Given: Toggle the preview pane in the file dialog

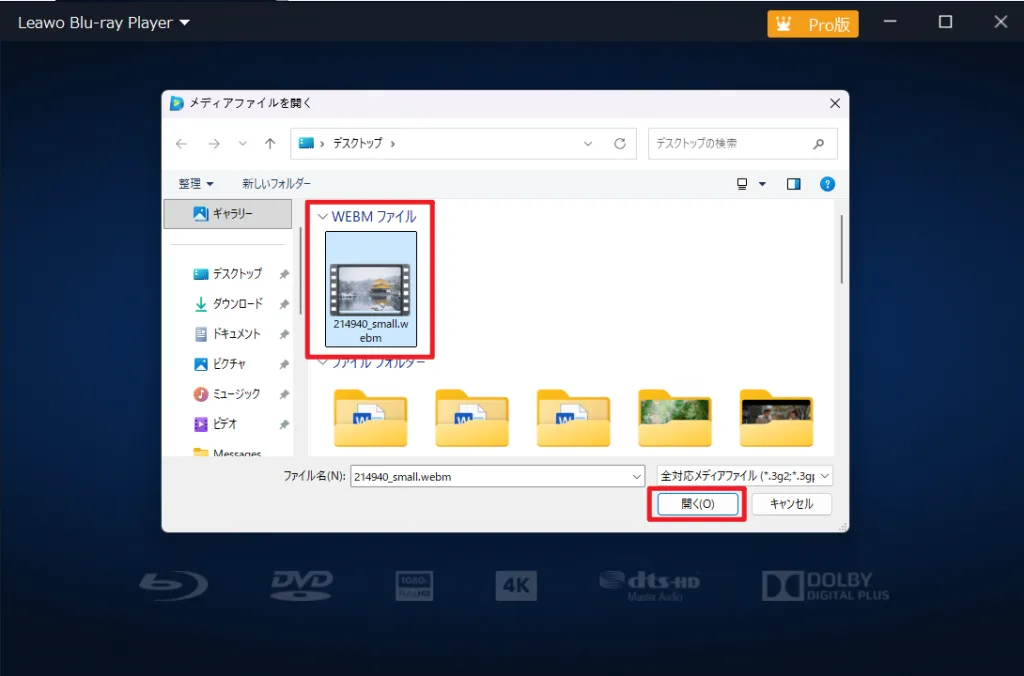Looking at the screenshot, I should coord(793,183).
